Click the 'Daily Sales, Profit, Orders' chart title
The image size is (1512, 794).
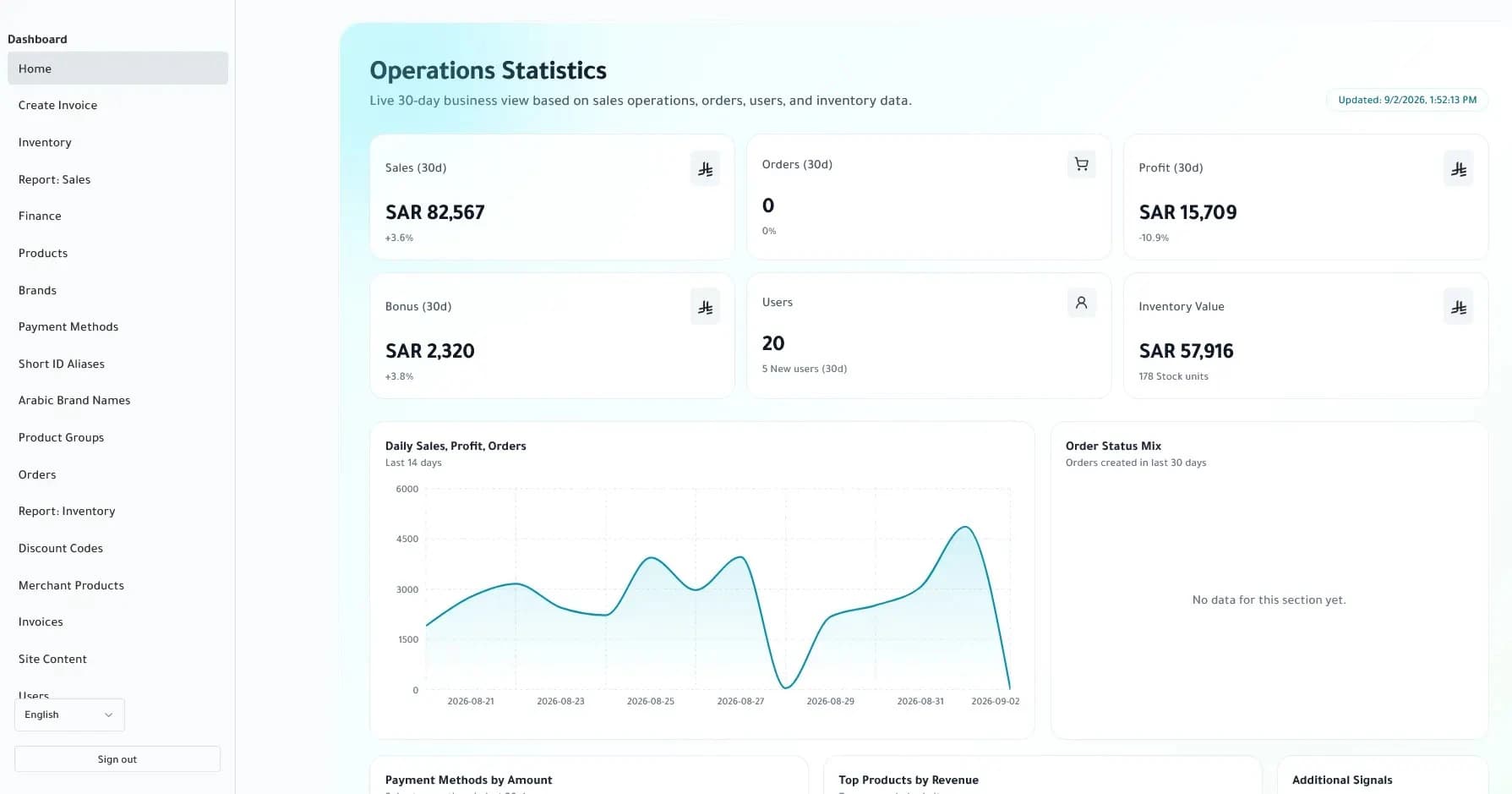click(456, 446)
